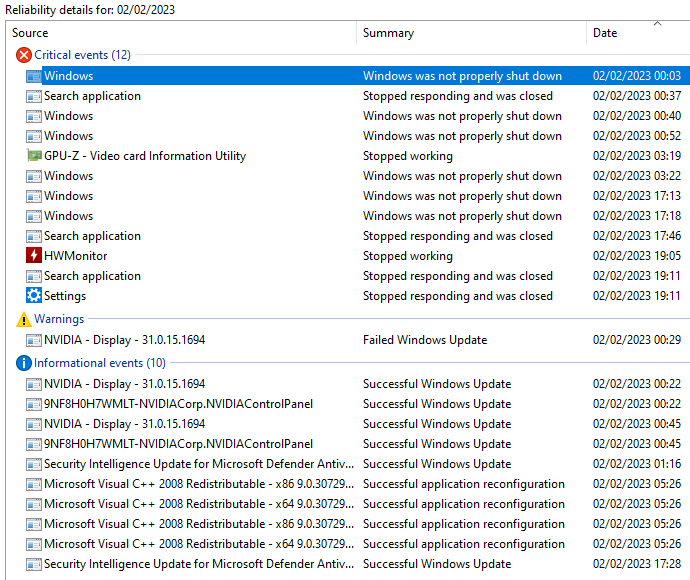Click the icon of the NVIDIA Display warning row
This screenshot has width=690, height=580.
pyautogui.click(x=34, y=340)
